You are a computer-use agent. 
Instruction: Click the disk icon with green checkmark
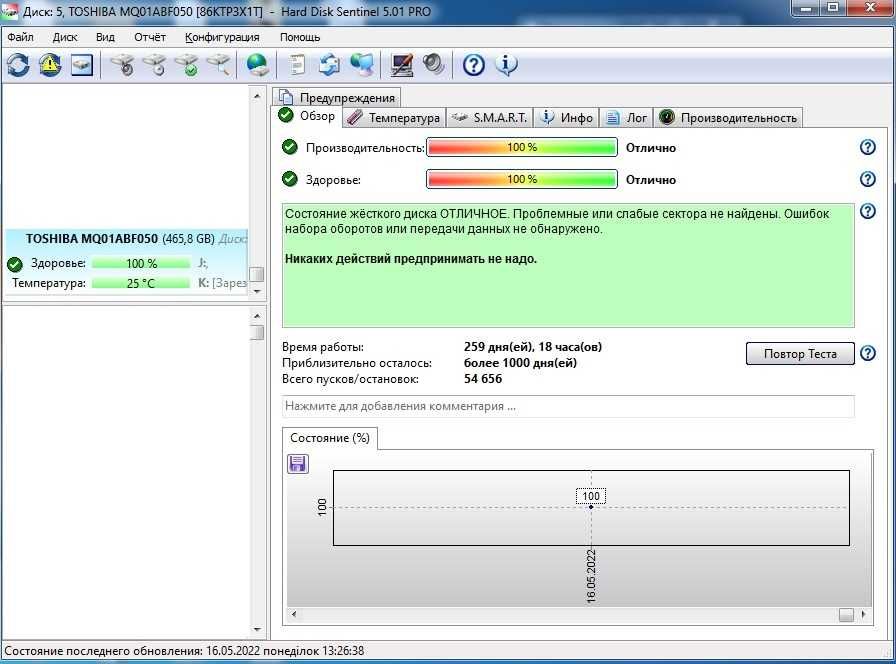pyautogui.click(x=187, y=65)
